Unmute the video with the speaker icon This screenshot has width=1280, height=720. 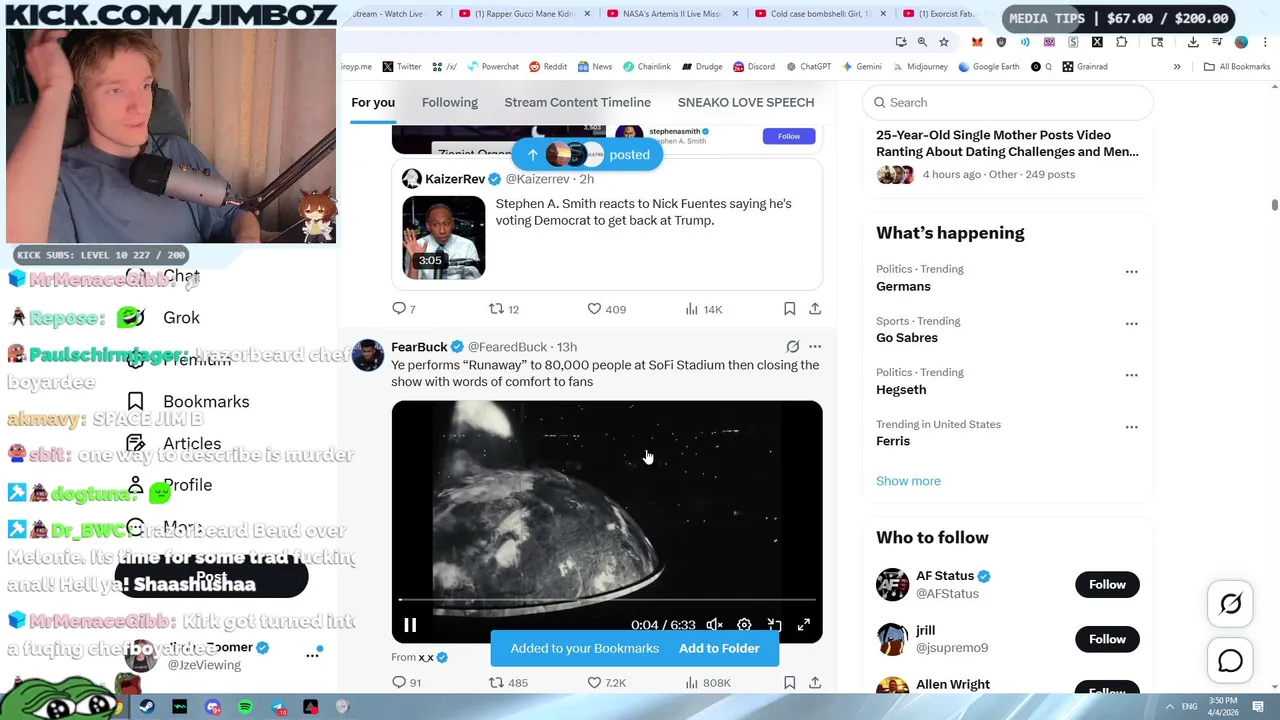point(714,625)
